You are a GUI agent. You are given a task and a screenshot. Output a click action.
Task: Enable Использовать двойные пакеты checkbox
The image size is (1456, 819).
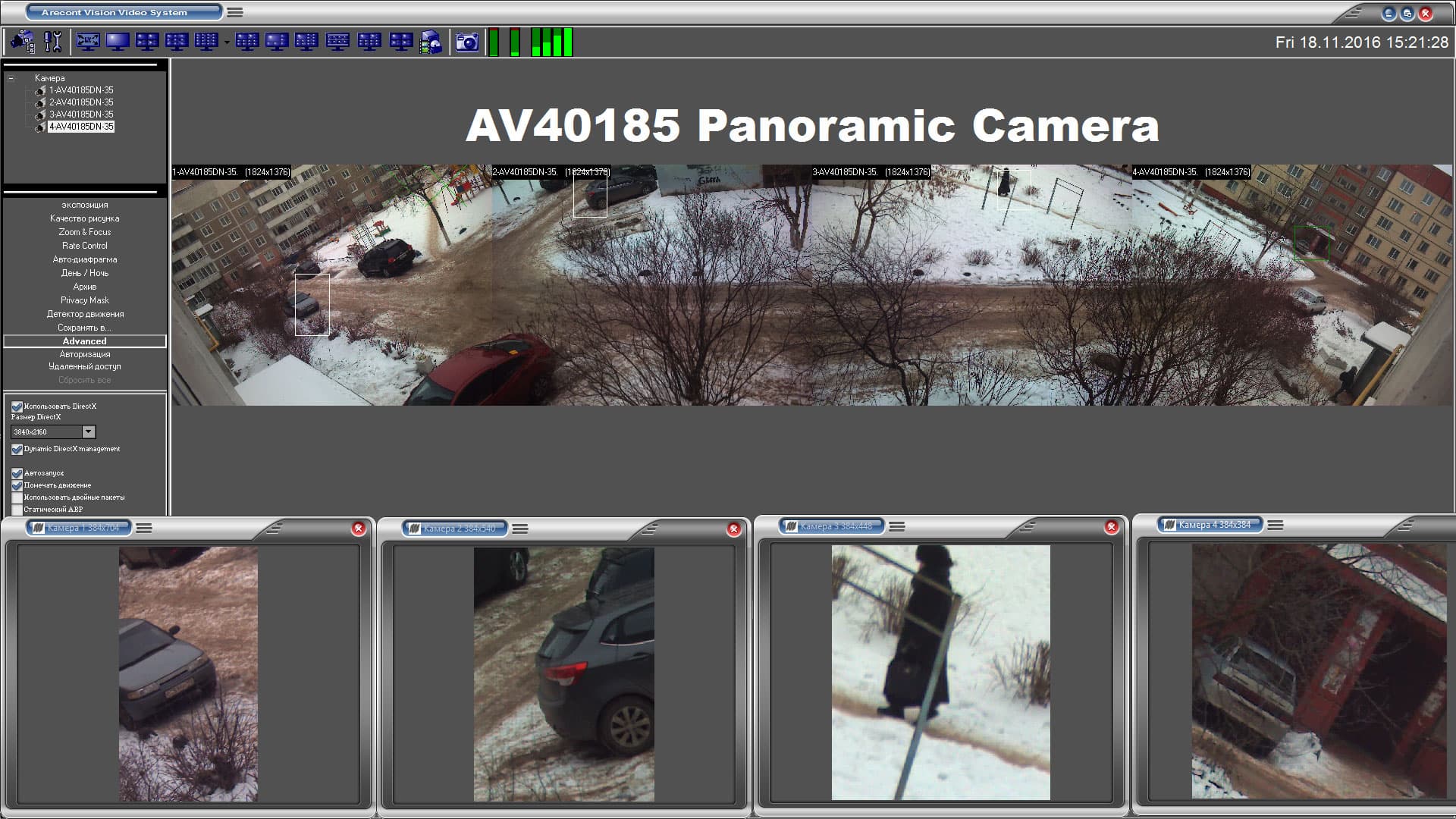click(17, 497)
